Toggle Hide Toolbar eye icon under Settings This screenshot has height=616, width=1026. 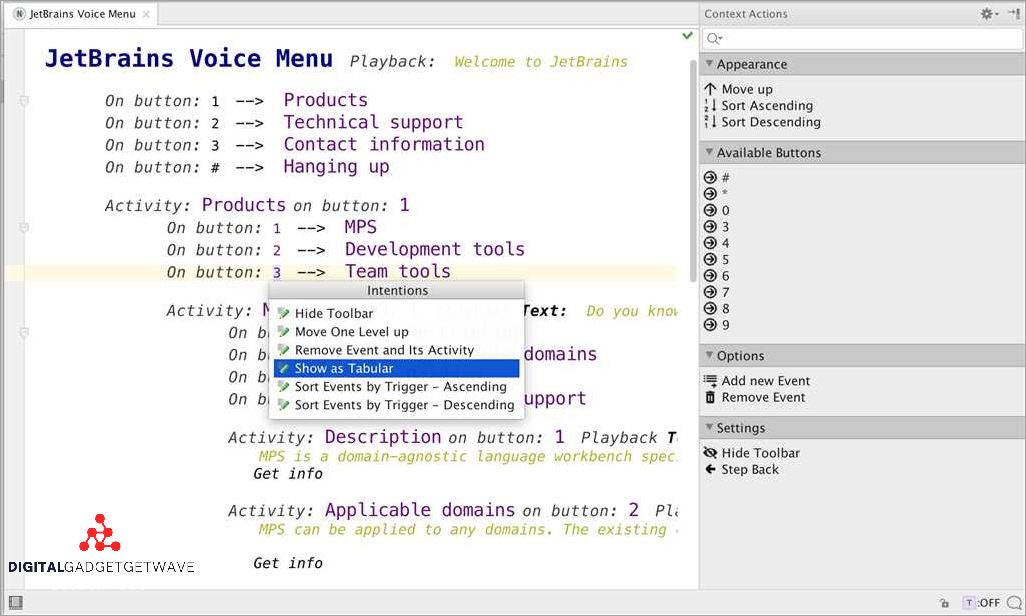point(711,453)
